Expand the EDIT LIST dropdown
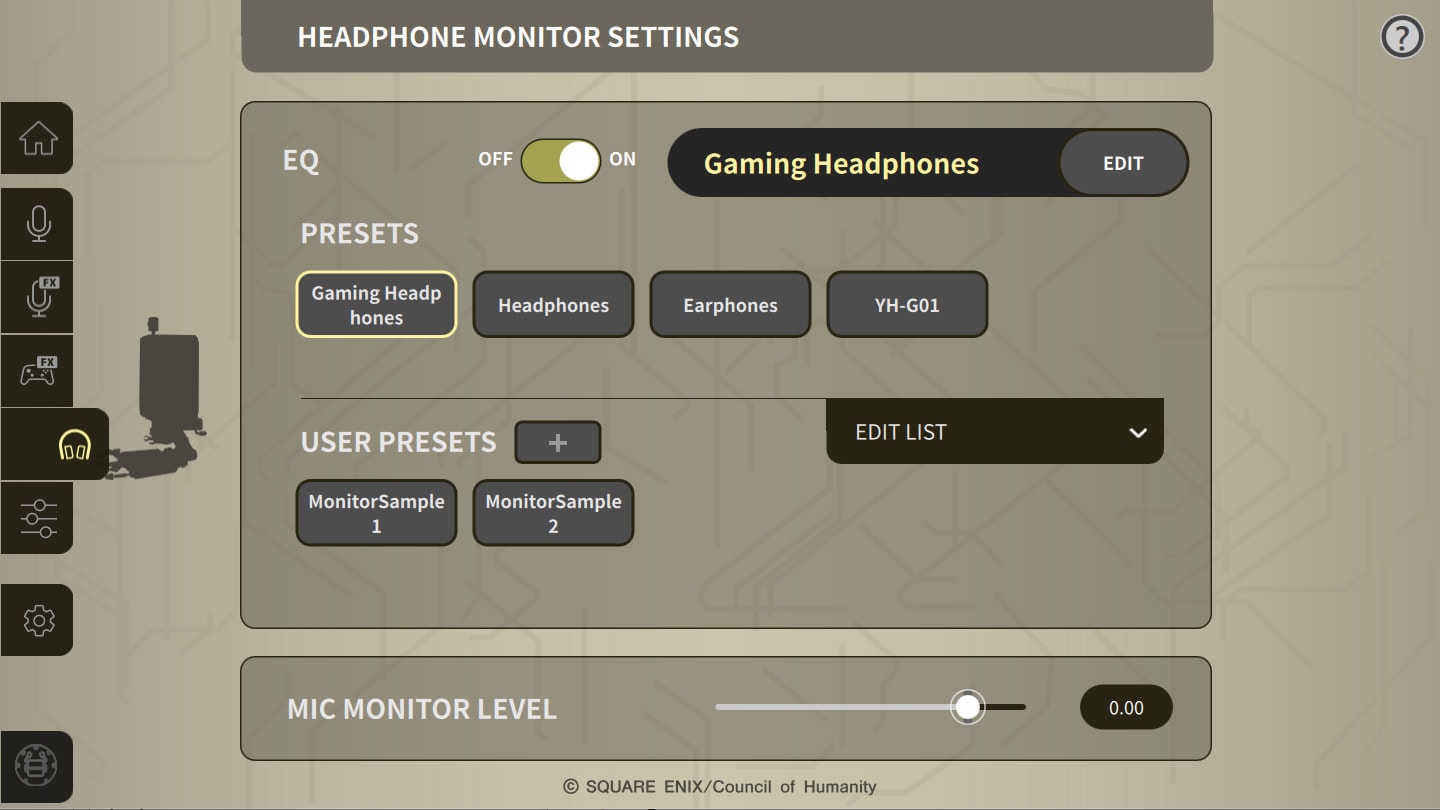The image size is (1440, 810). tap(994, 431)
